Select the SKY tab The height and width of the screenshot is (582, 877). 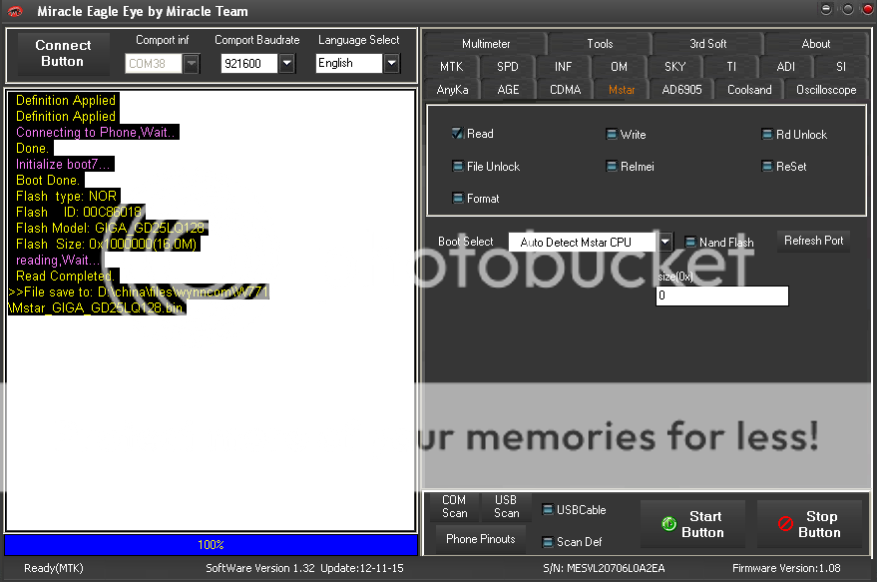(x=675, y=67)
